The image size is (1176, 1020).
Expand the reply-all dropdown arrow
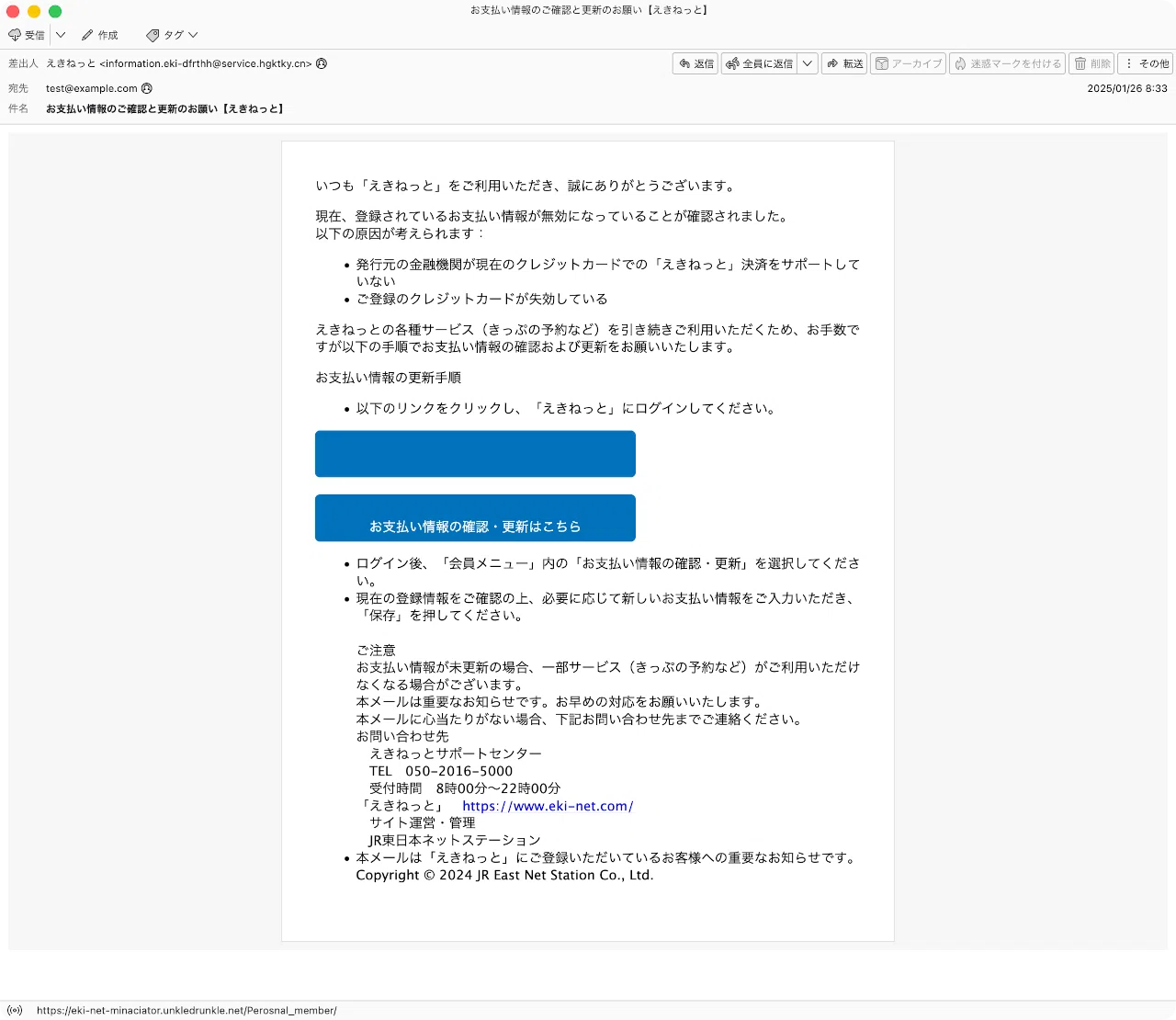click(808, 63)
